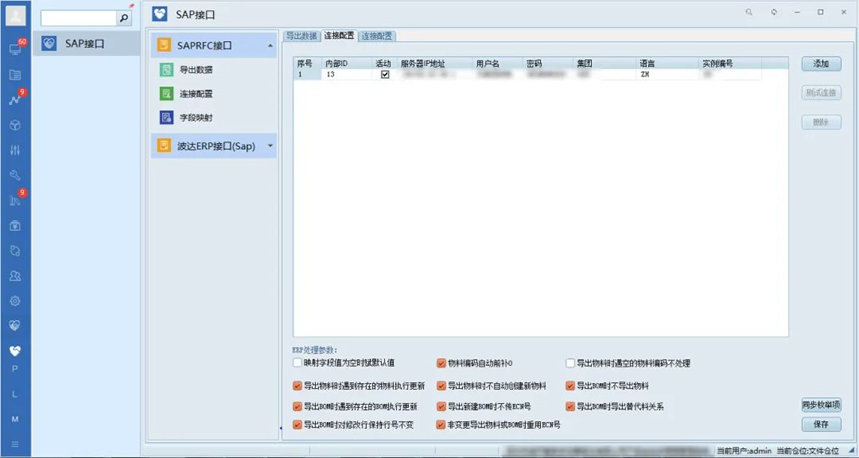This screenshot has width=859, height=458.
Task: Open the monitor icon with 60 badge
Action: tap(15, 48)
